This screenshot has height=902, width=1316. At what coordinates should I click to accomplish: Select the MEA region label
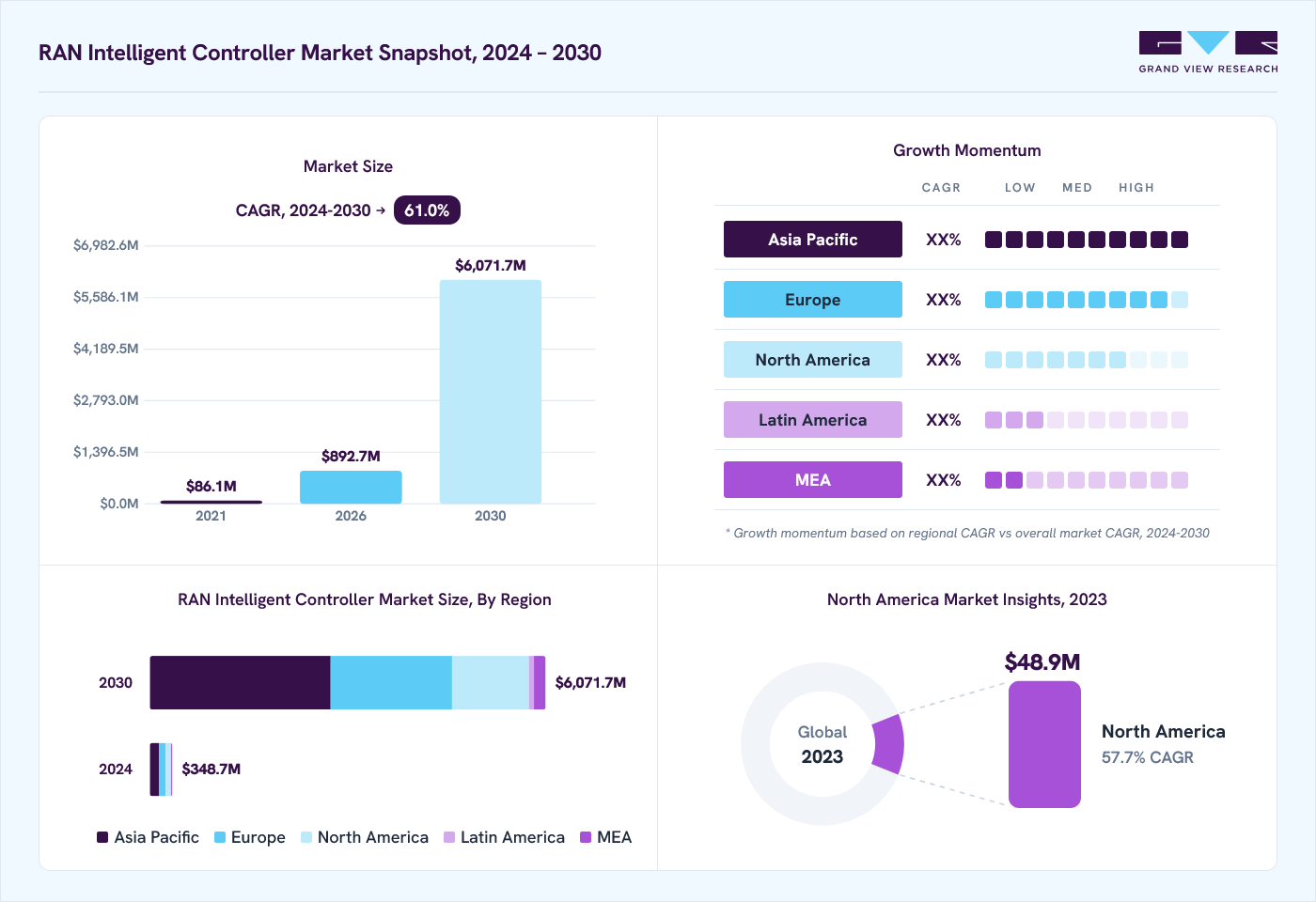click(813, 480)
